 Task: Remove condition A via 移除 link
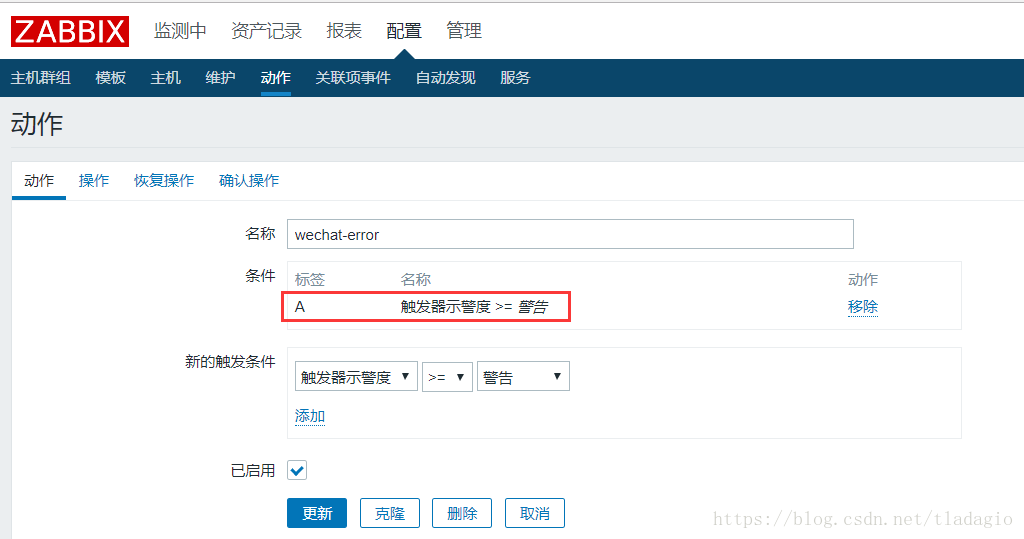click(x=862, y=307)
